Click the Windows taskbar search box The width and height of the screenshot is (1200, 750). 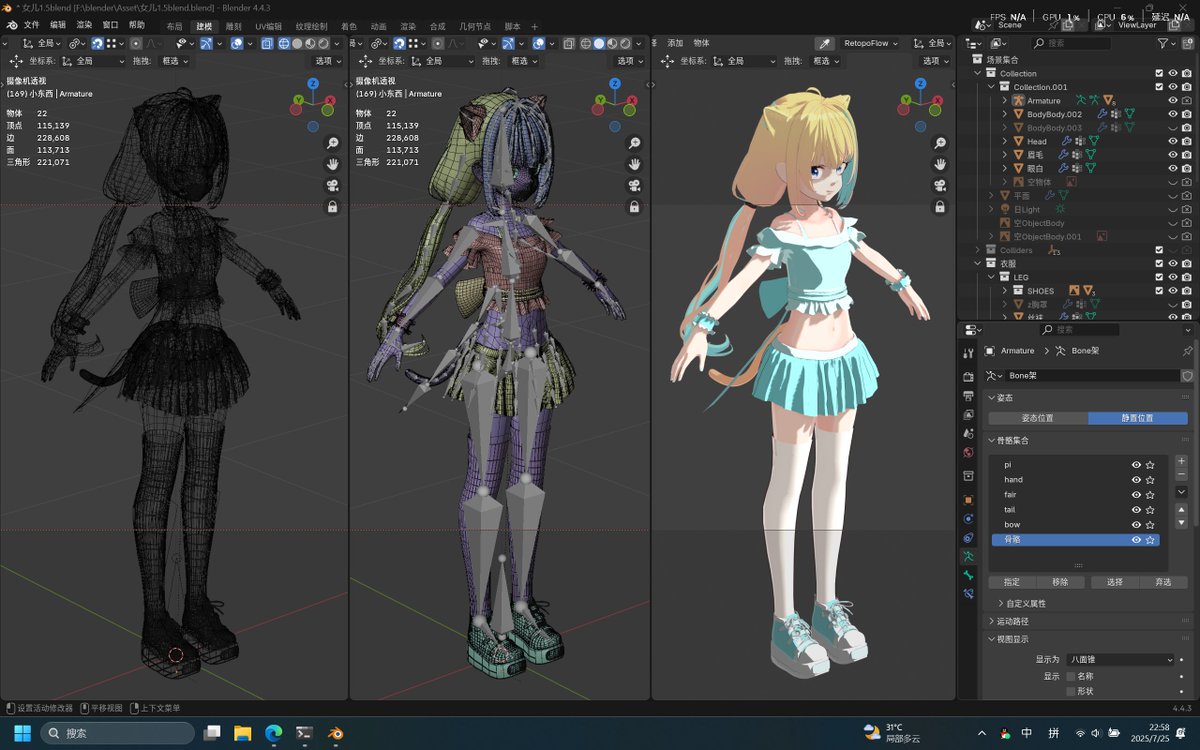click(x=118, y=733)
